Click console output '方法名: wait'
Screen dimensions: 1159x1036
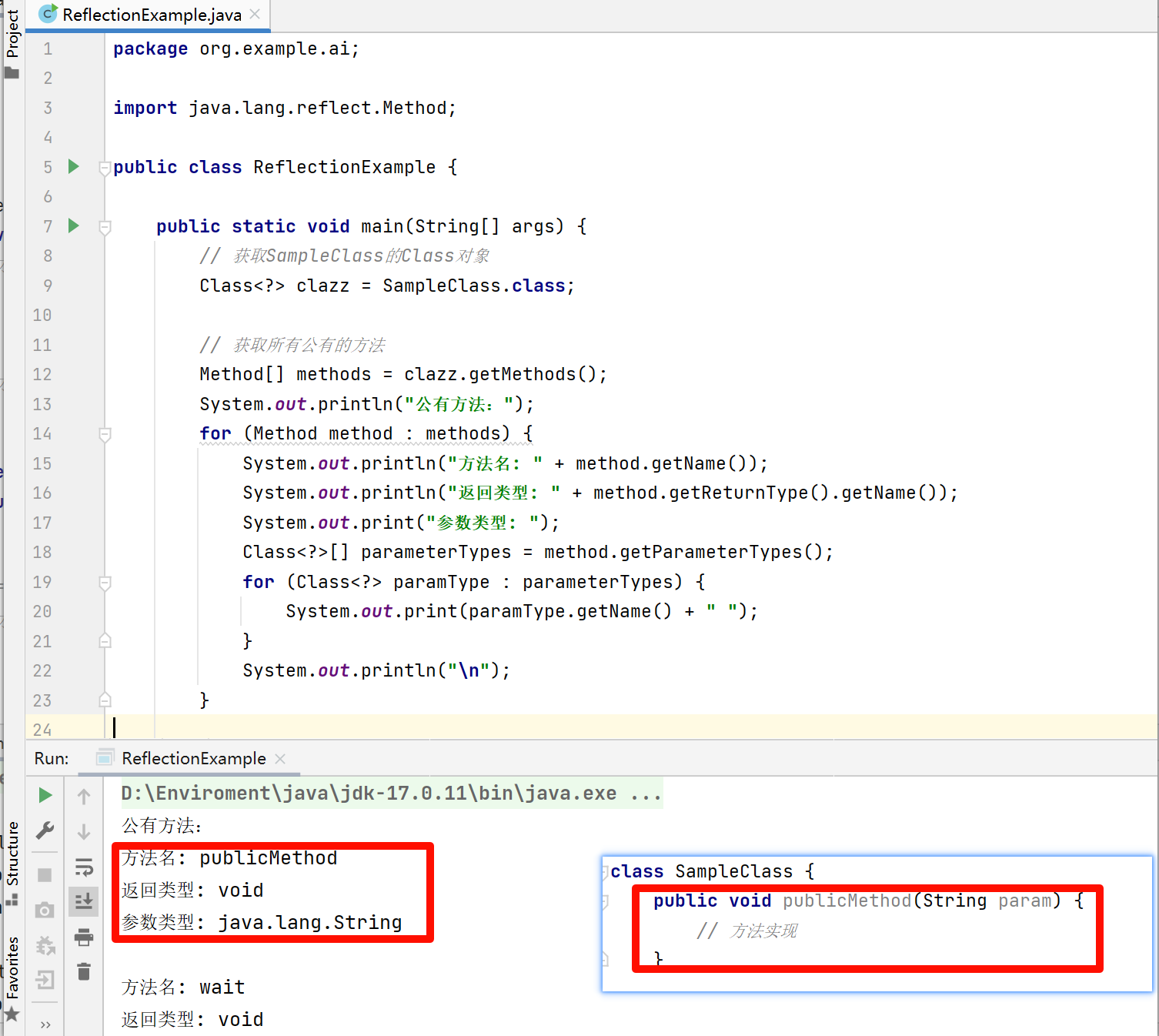pos(183,987)
